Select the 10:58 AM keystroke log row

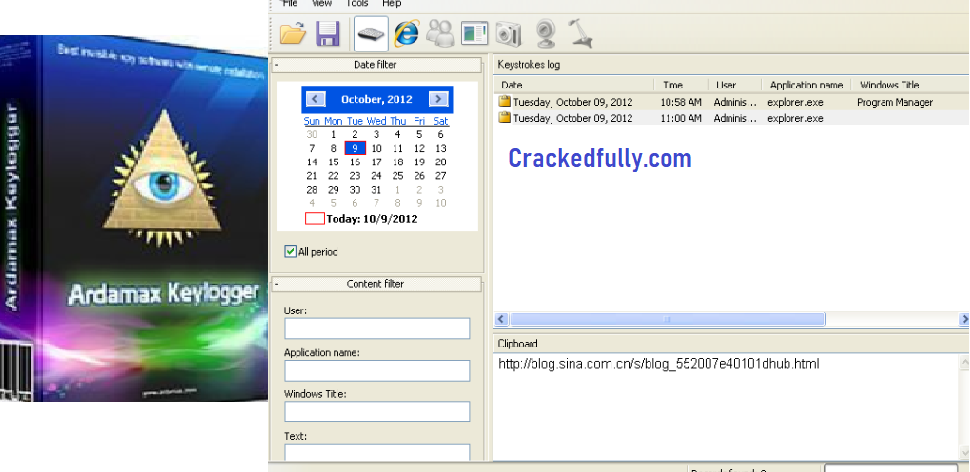pyautogui.click(x=731, y=102)
